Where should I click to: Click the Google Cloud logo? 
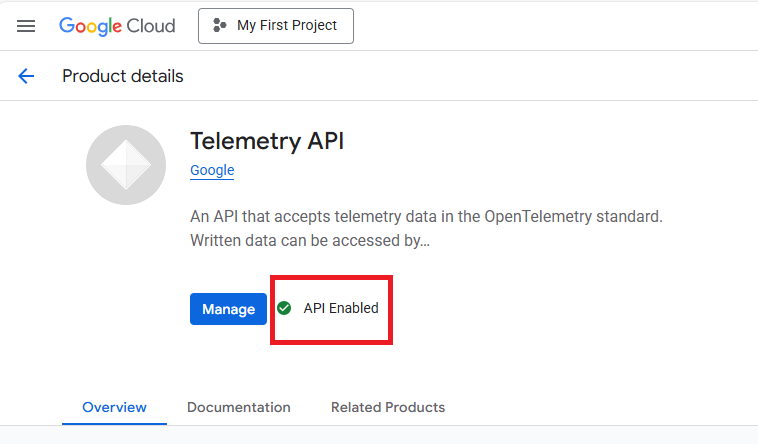tap(117, 26)
